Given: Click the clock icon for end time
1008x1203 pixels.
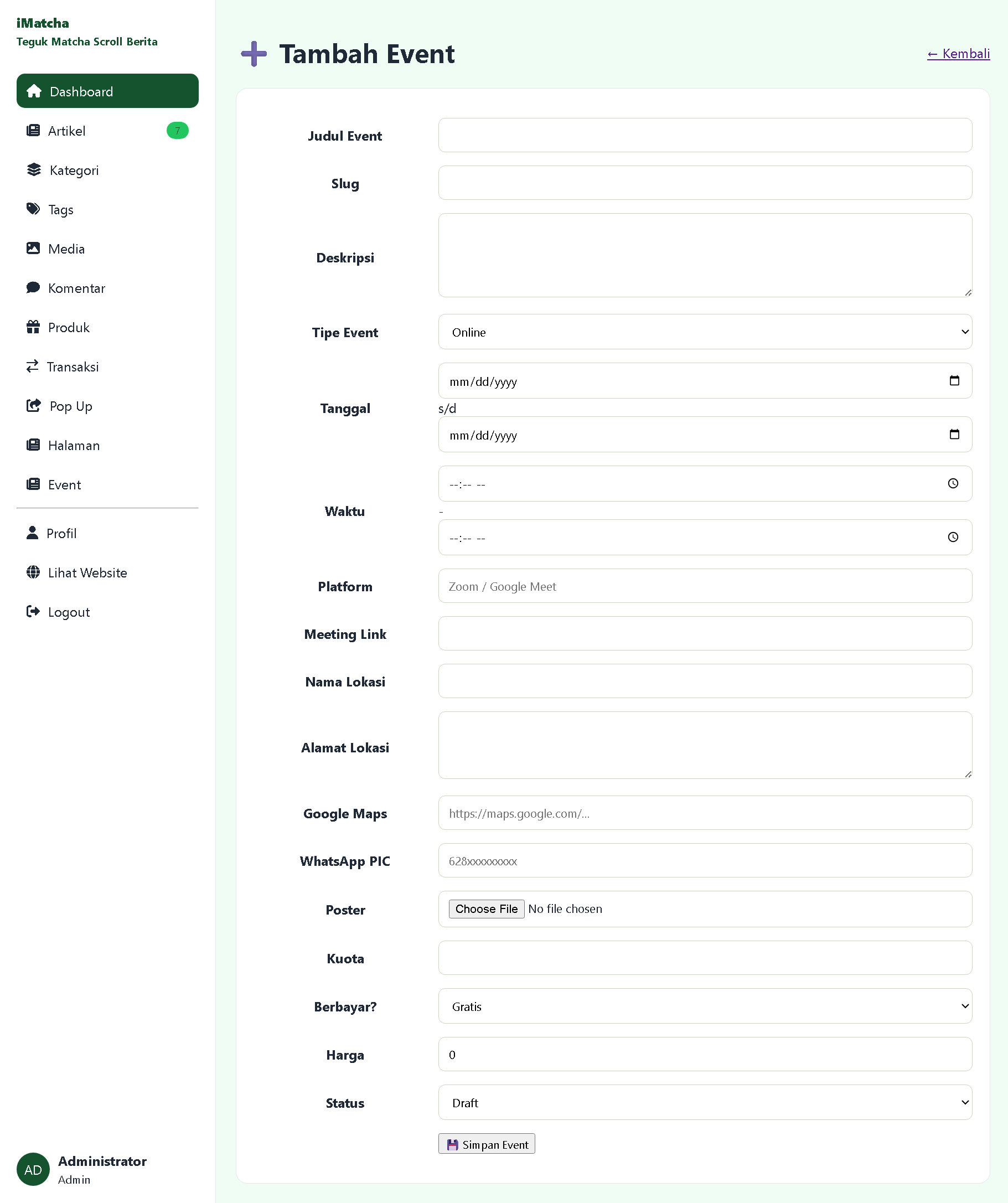Looking at the screenshot, I should click(x=953, y=538).
